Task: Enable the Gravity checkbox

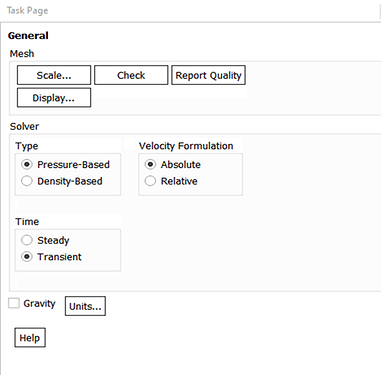Action: [x=14, y=303]
